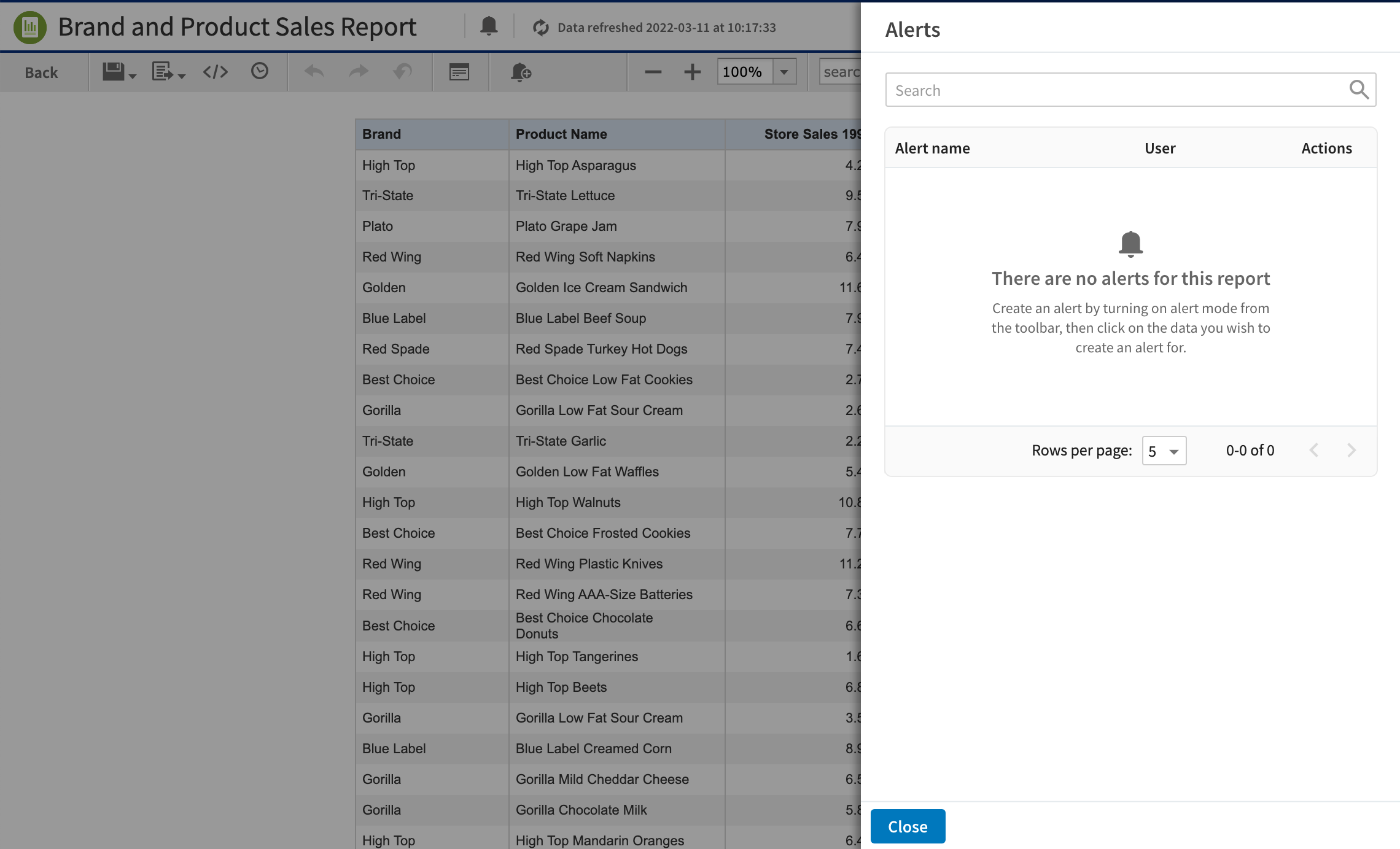Click the Undo all icon
Viewport: 1400px width, 849px height.
tap(403, 72)
